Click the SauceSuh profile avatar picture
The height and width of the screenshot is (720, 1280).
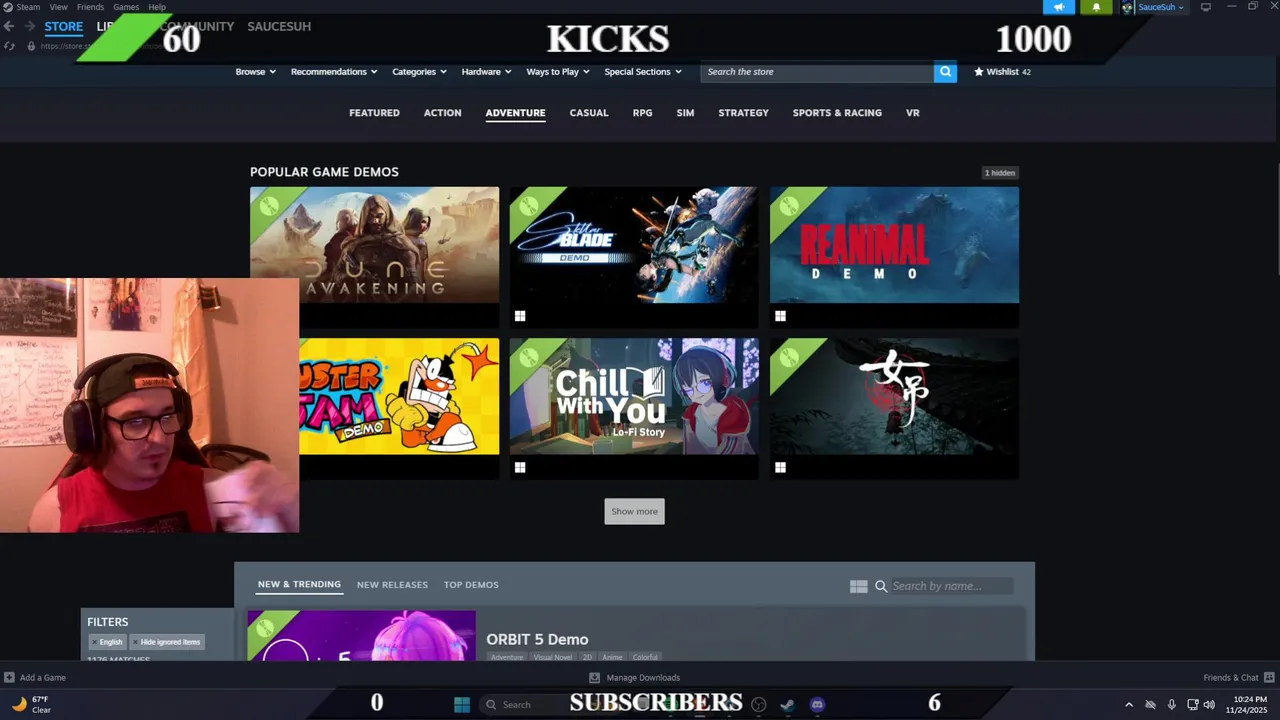pyautogui.click(x=1127, y=7)
